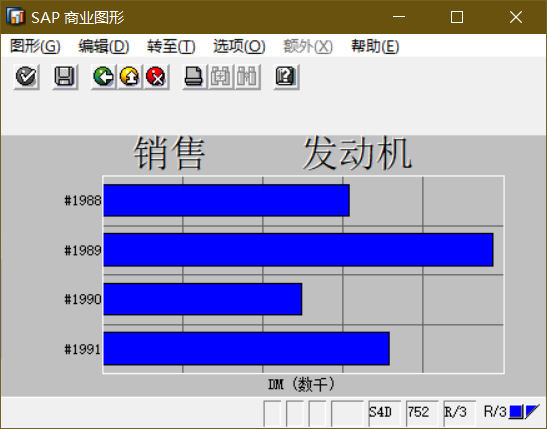Screen dimensions: 547x429
Task: Click the yellow Exit up-arrow icon
Action: (x=130, y=76)
